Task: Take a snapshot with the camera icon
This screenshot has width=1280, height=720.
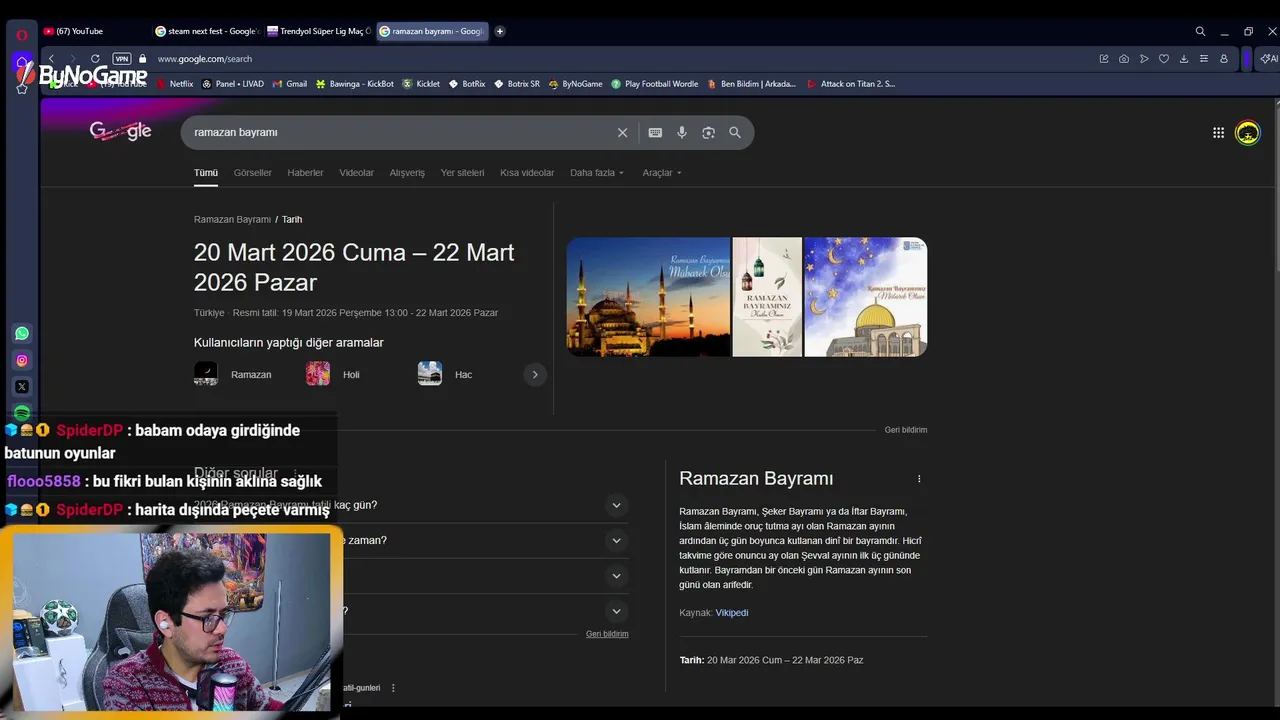Action: [1124, 59]
